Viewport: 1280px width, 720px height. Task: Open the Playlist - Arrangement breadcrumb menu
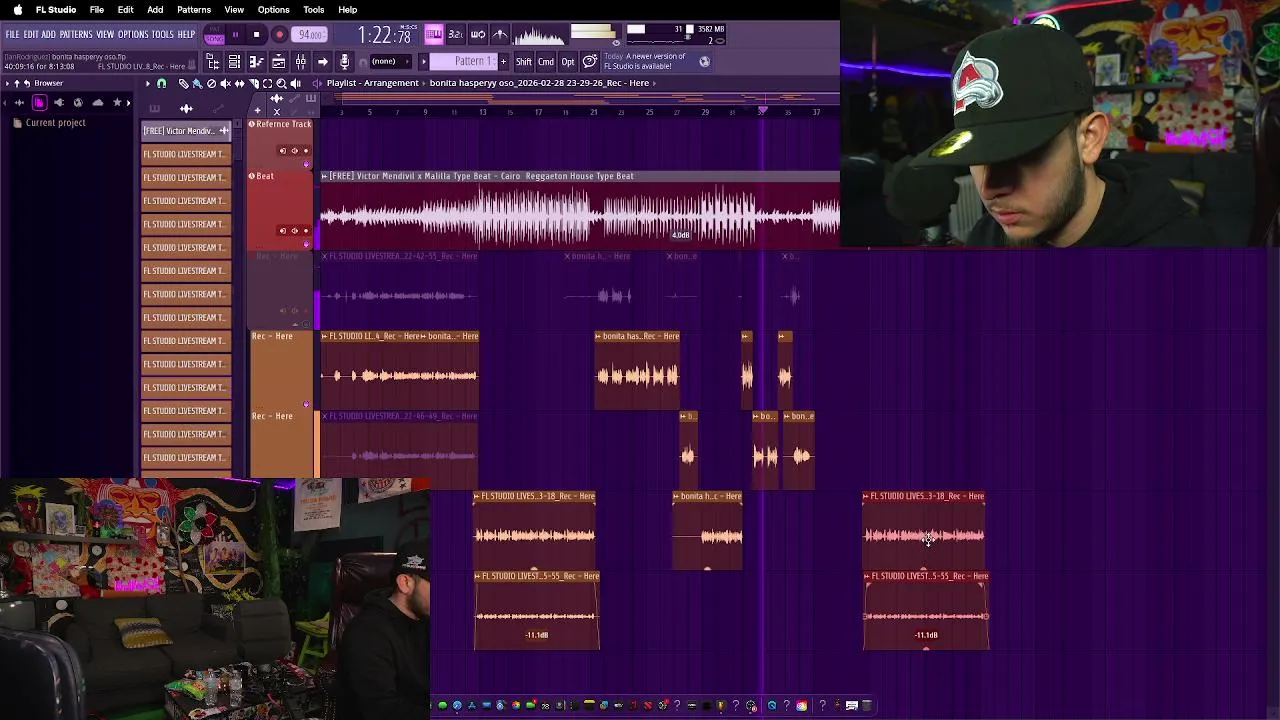(372, 83)
